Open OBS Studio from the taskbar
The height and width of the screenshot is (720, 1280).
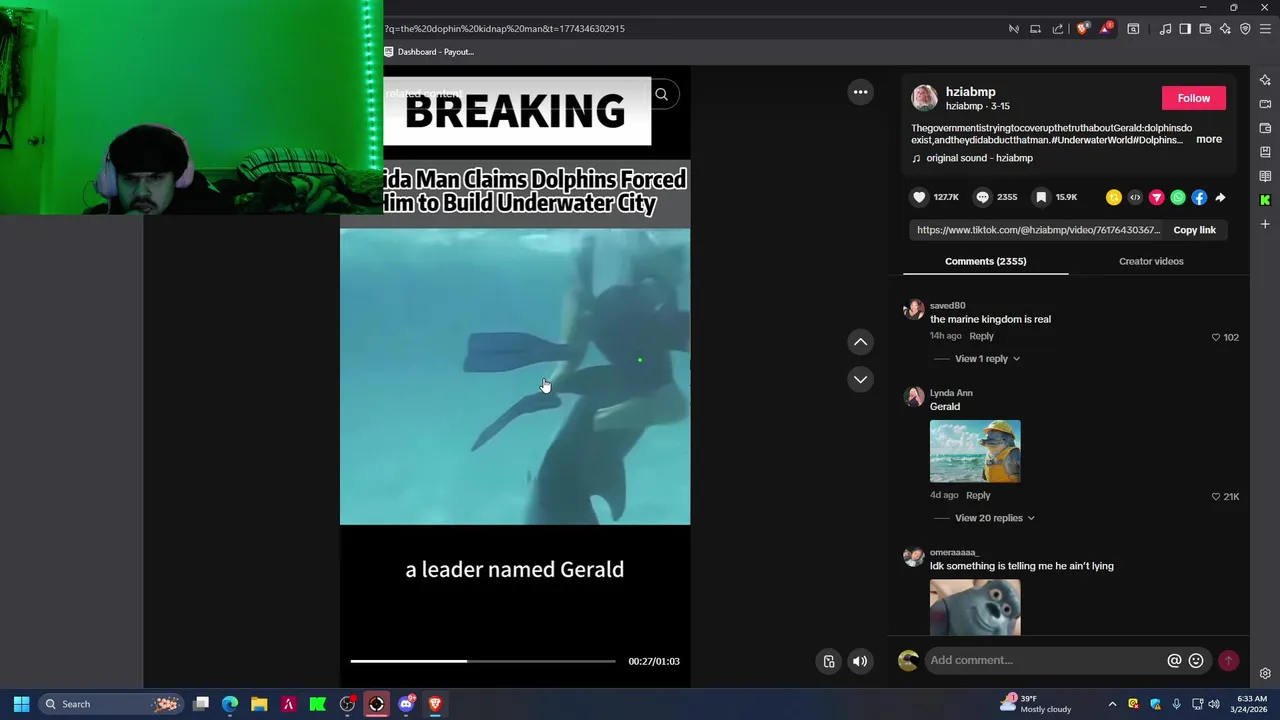point(347,704)
